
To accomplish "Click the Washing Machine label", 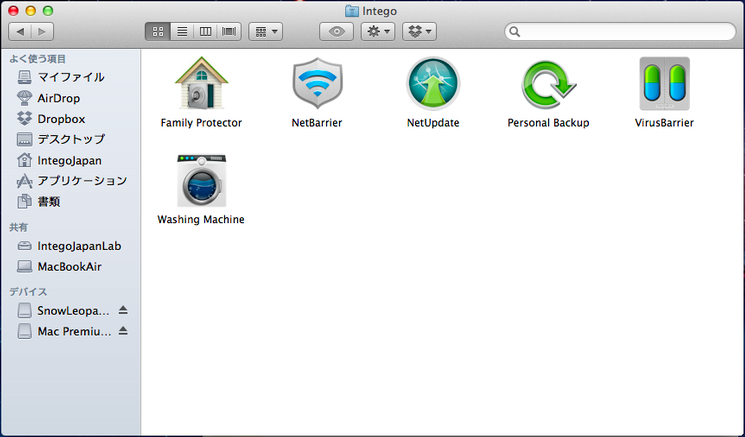I will click(201, 219).
